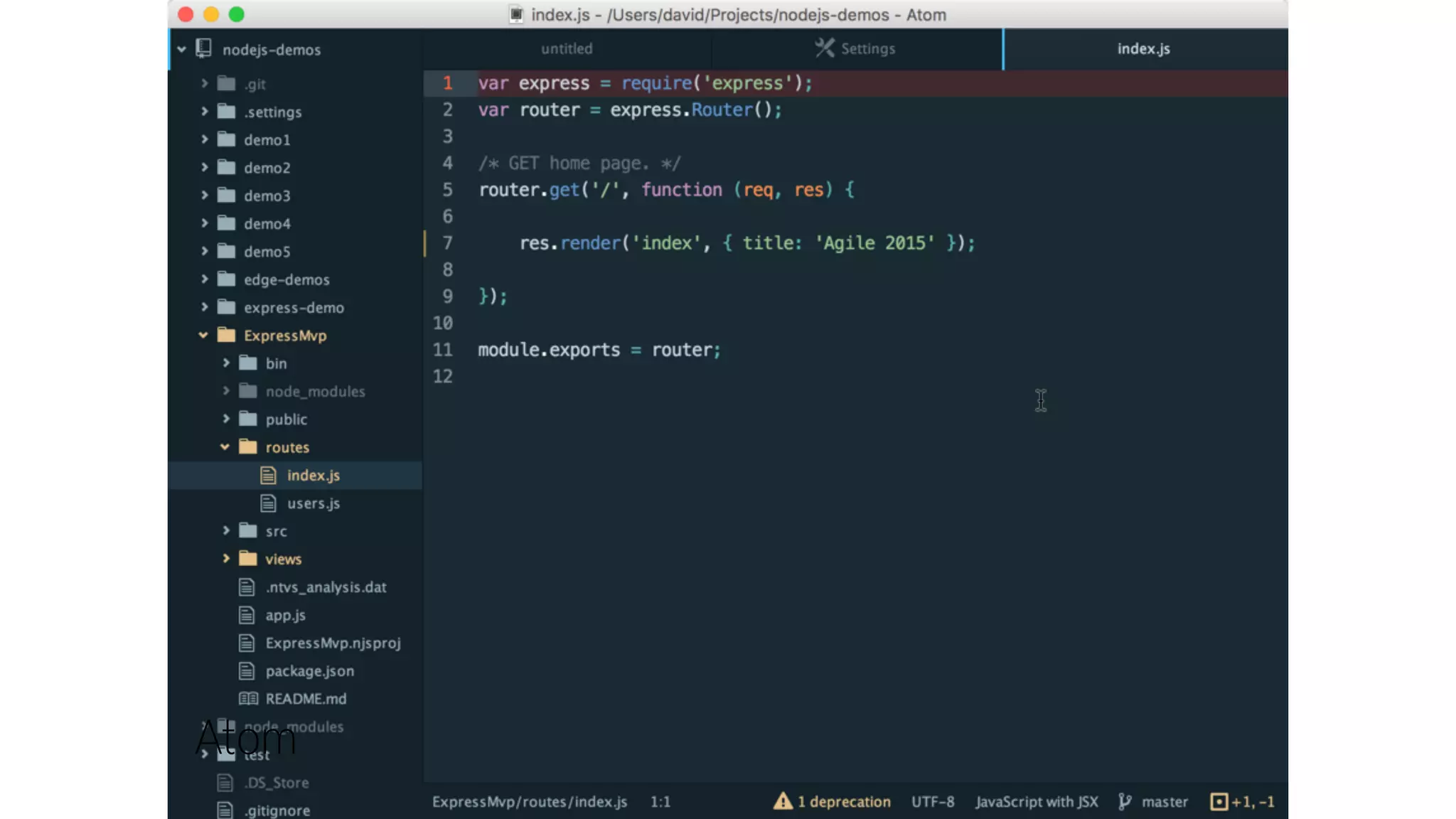Click the git diff changes icon
This screenshot has height=819, width=1456.
pyautogui.click(x=1219, y=801)
